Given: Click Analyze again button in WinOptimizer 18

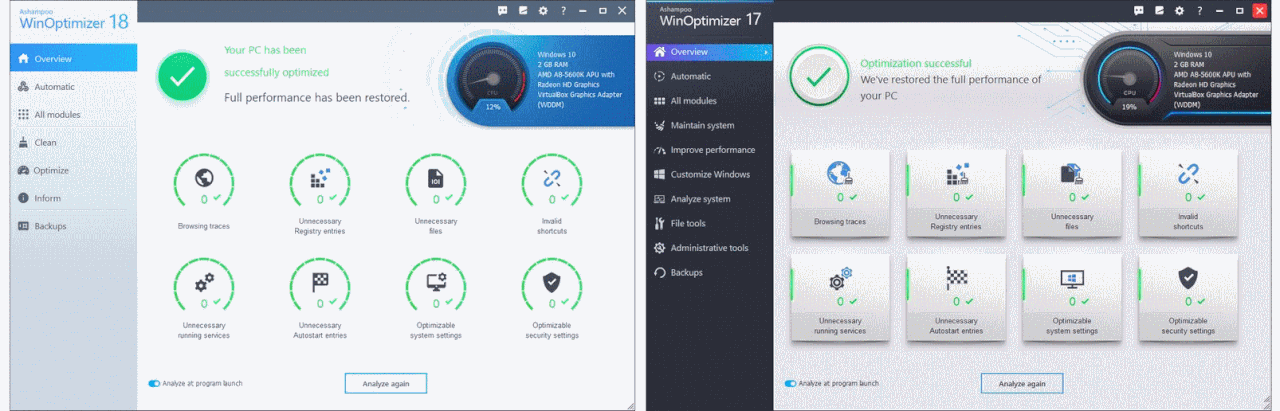Looking at the screenshot, I should coord(386,383).
